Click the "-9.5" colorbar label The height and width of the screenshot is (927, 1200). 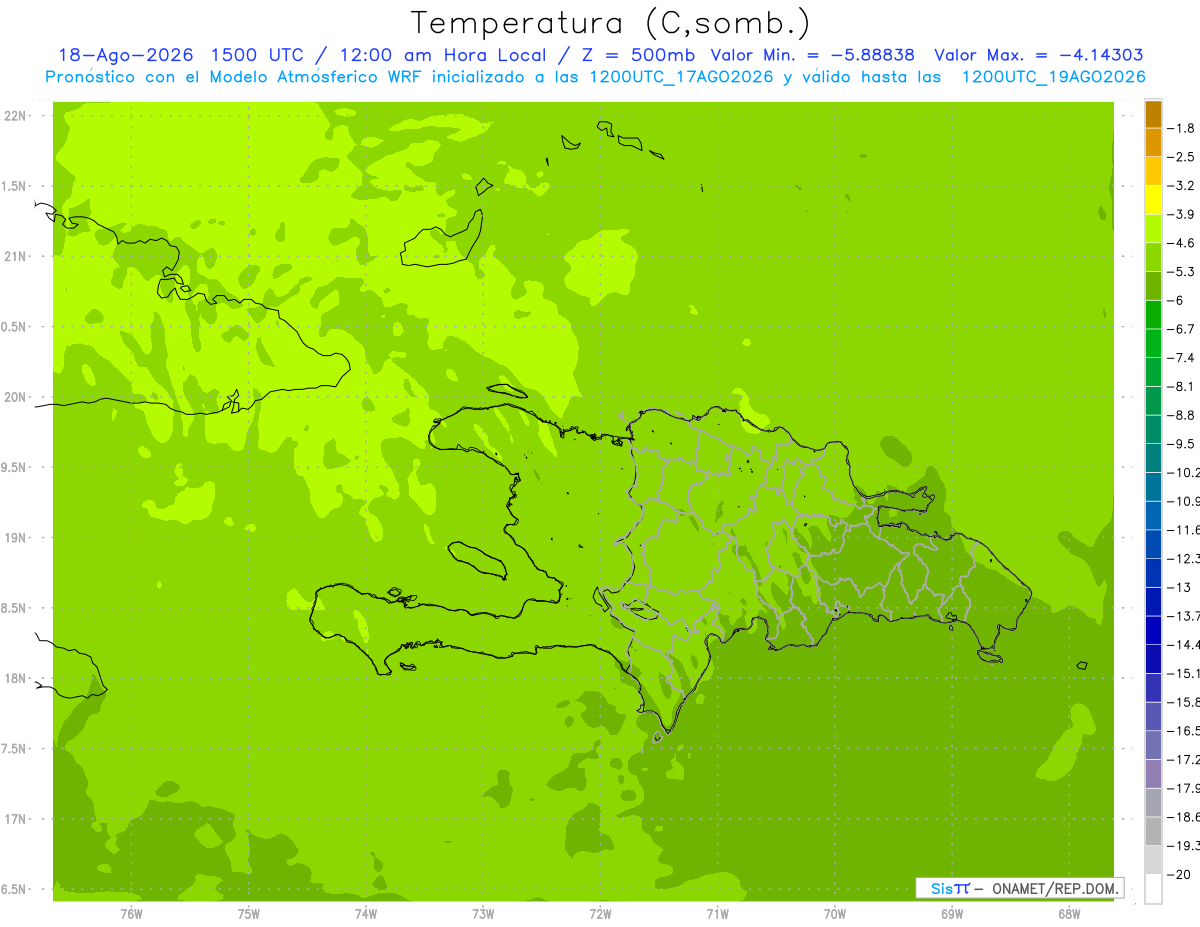point(1183,444)
